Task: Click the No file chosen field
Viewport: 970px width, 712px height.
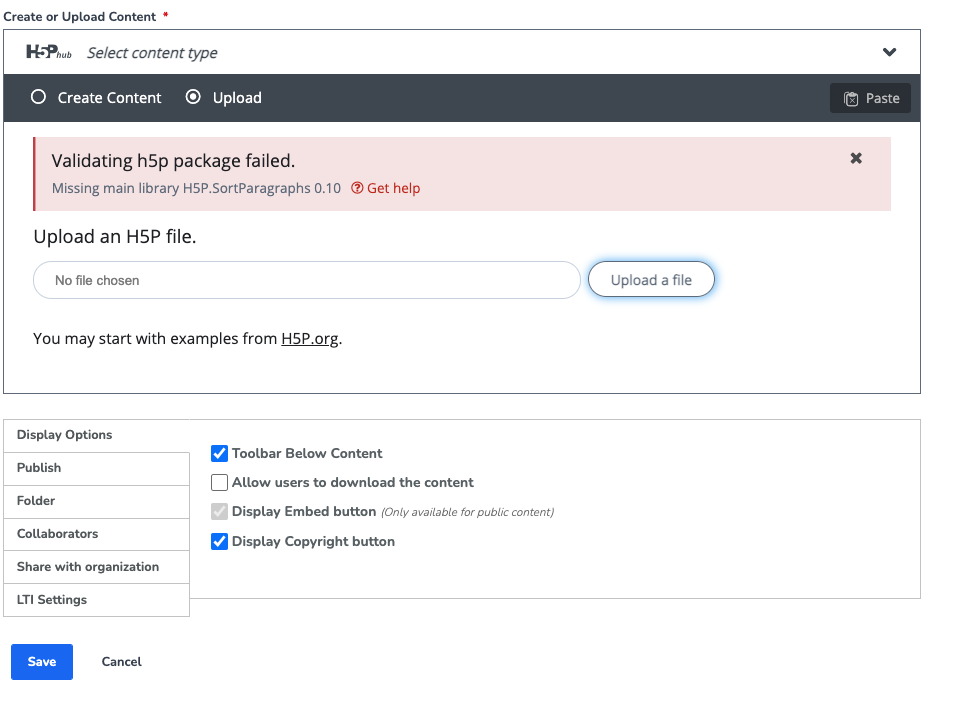Action: click(x=307, y=280)
